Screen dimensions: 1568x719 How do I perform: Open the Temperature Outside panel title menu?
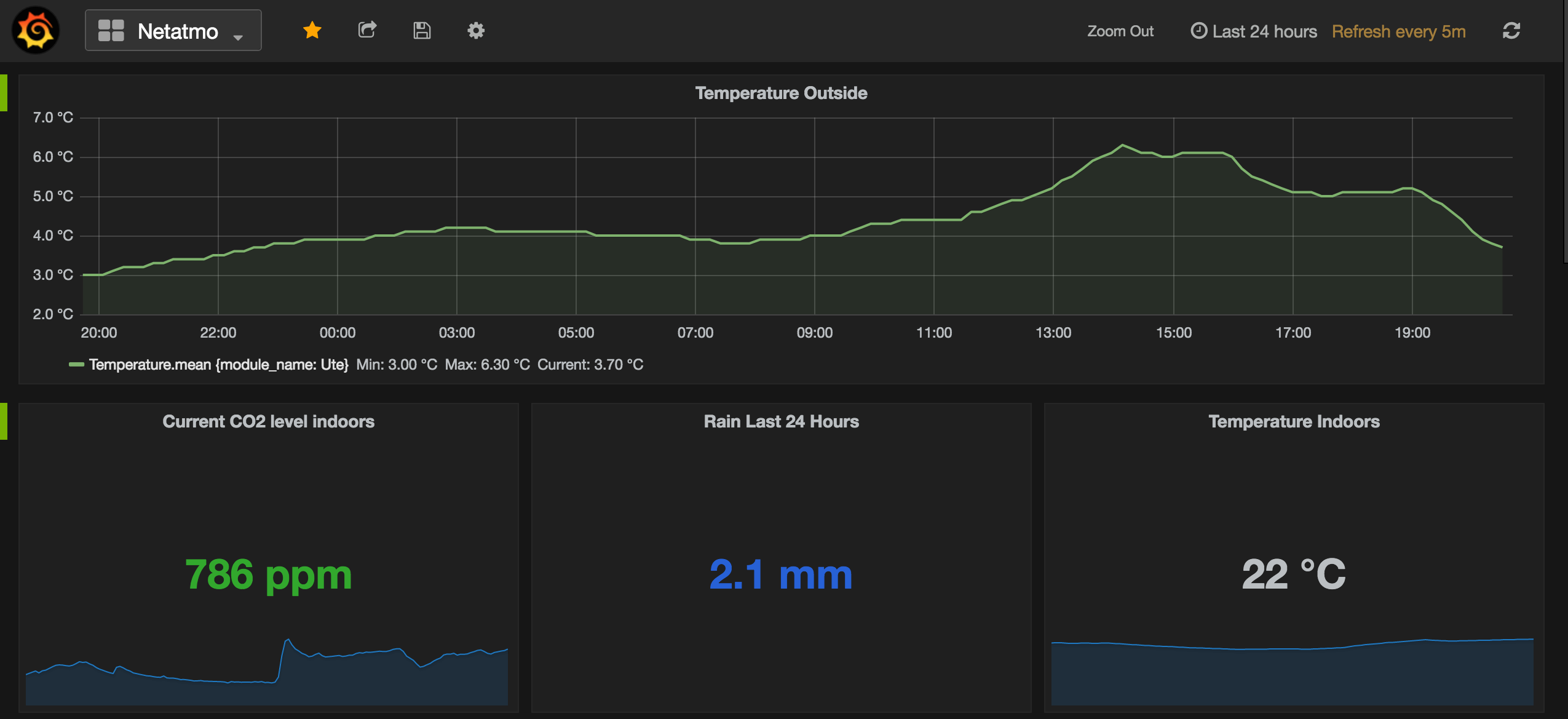(x=781, y=93)
